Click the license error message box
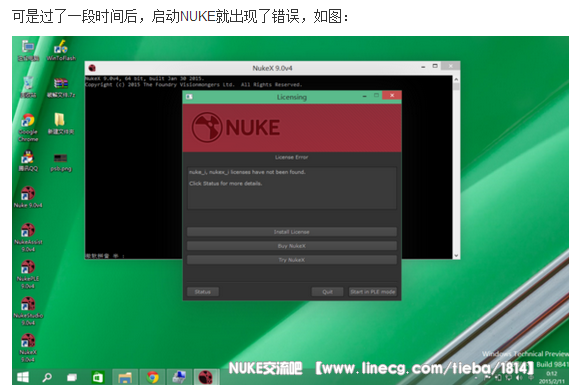 pos(292,188)
